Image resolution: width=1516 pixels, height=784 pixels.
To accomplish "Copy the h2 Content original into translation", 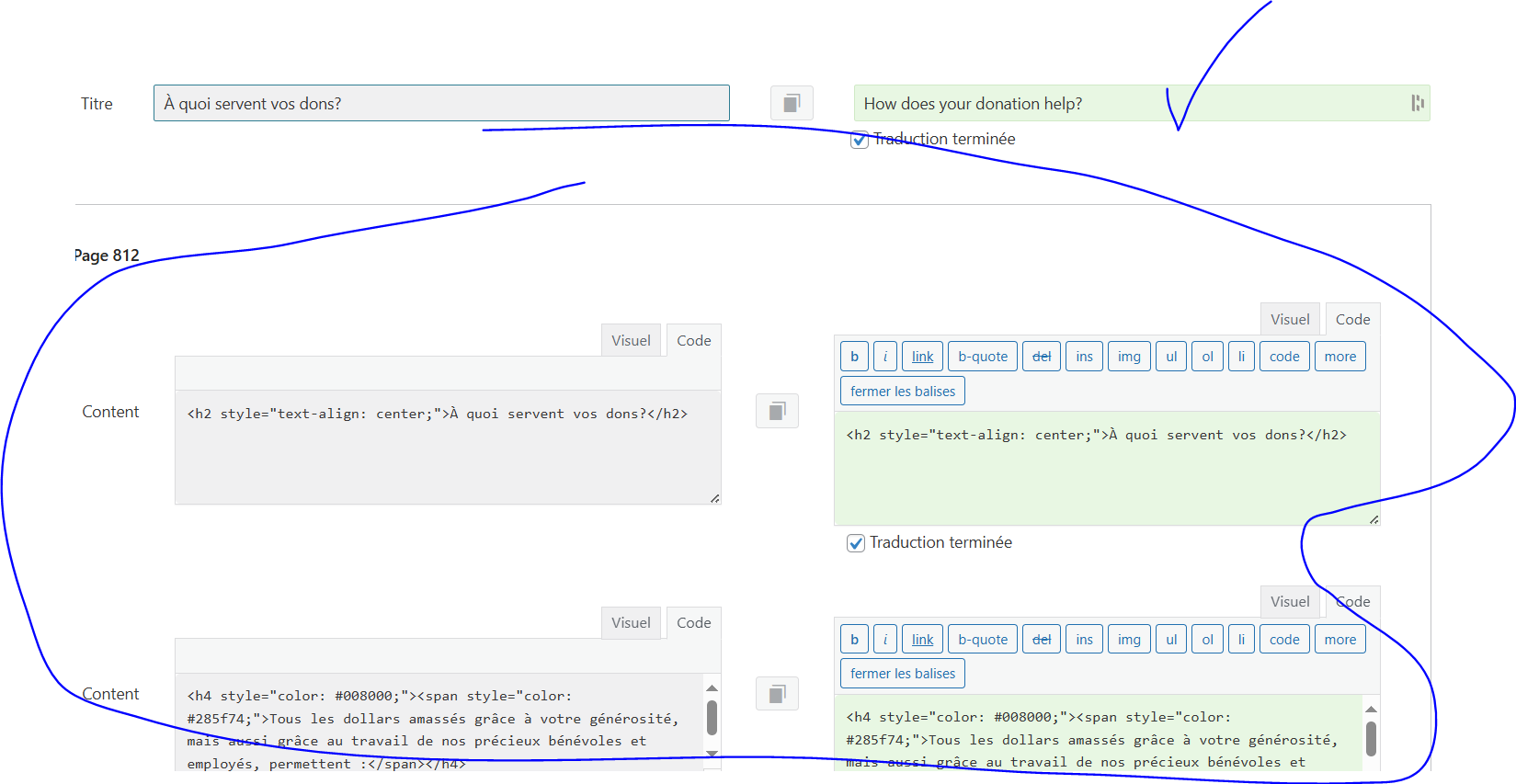I will [x=777, y=411].
